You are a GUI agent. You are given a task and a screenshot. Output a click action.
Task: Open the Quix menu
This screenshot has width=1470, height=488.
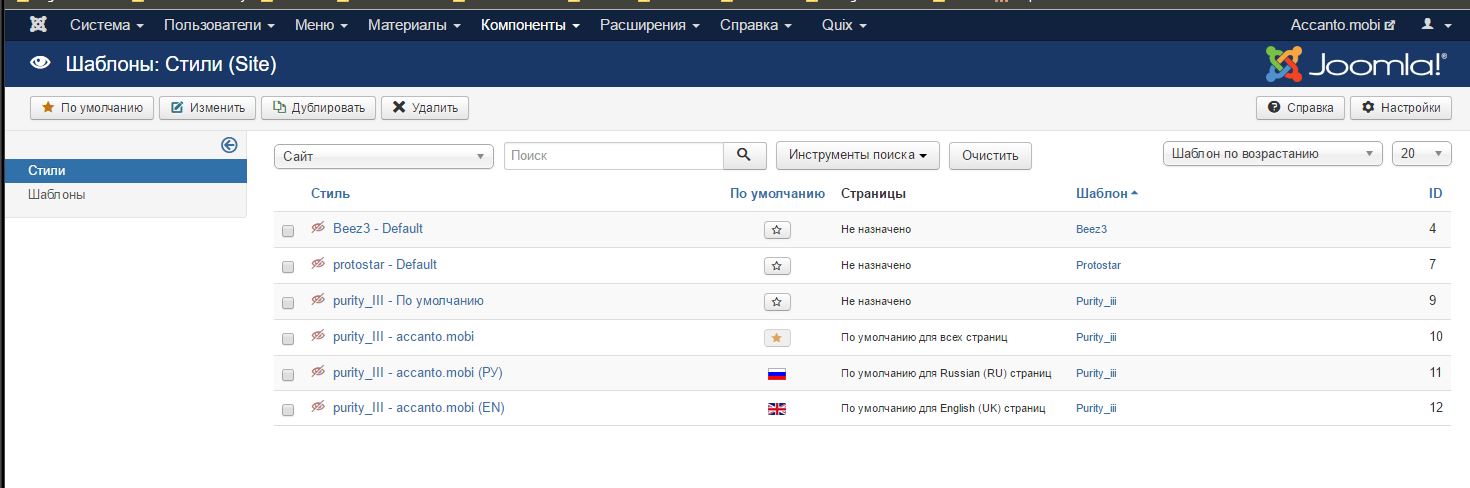(x=844, y=24)
